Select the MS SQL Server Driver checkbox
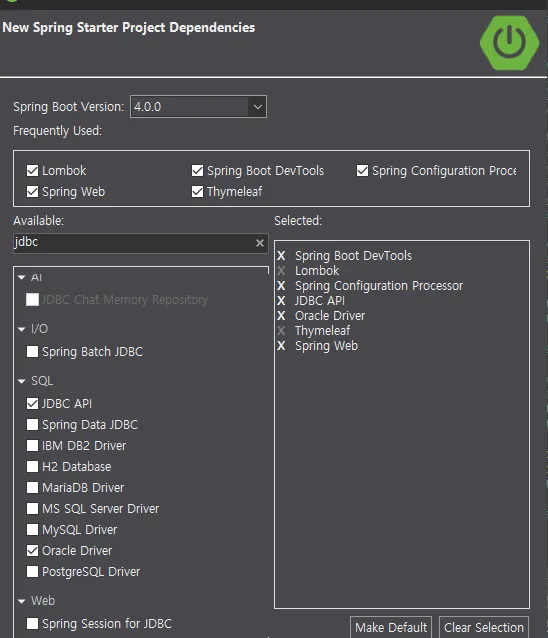The image size is (548, 638). point(33,509)
